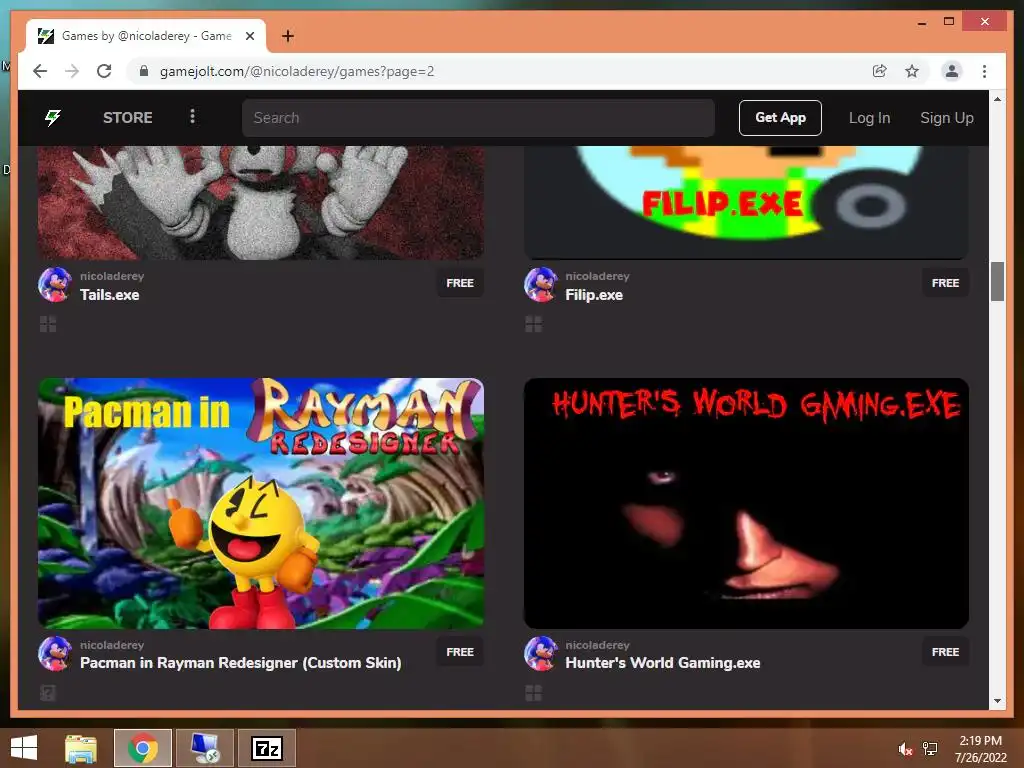
Task: Click the Windows platform icon under Filip.exe
Action: pyautogui.click(x=534, y=324)
